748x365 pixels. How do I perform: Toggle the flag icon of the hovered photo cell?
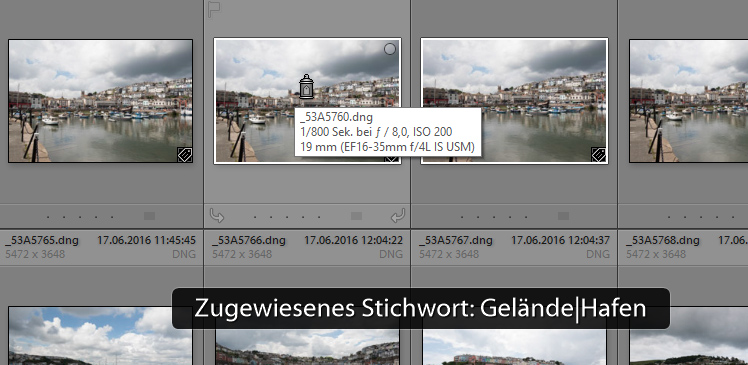coord(214,10)
